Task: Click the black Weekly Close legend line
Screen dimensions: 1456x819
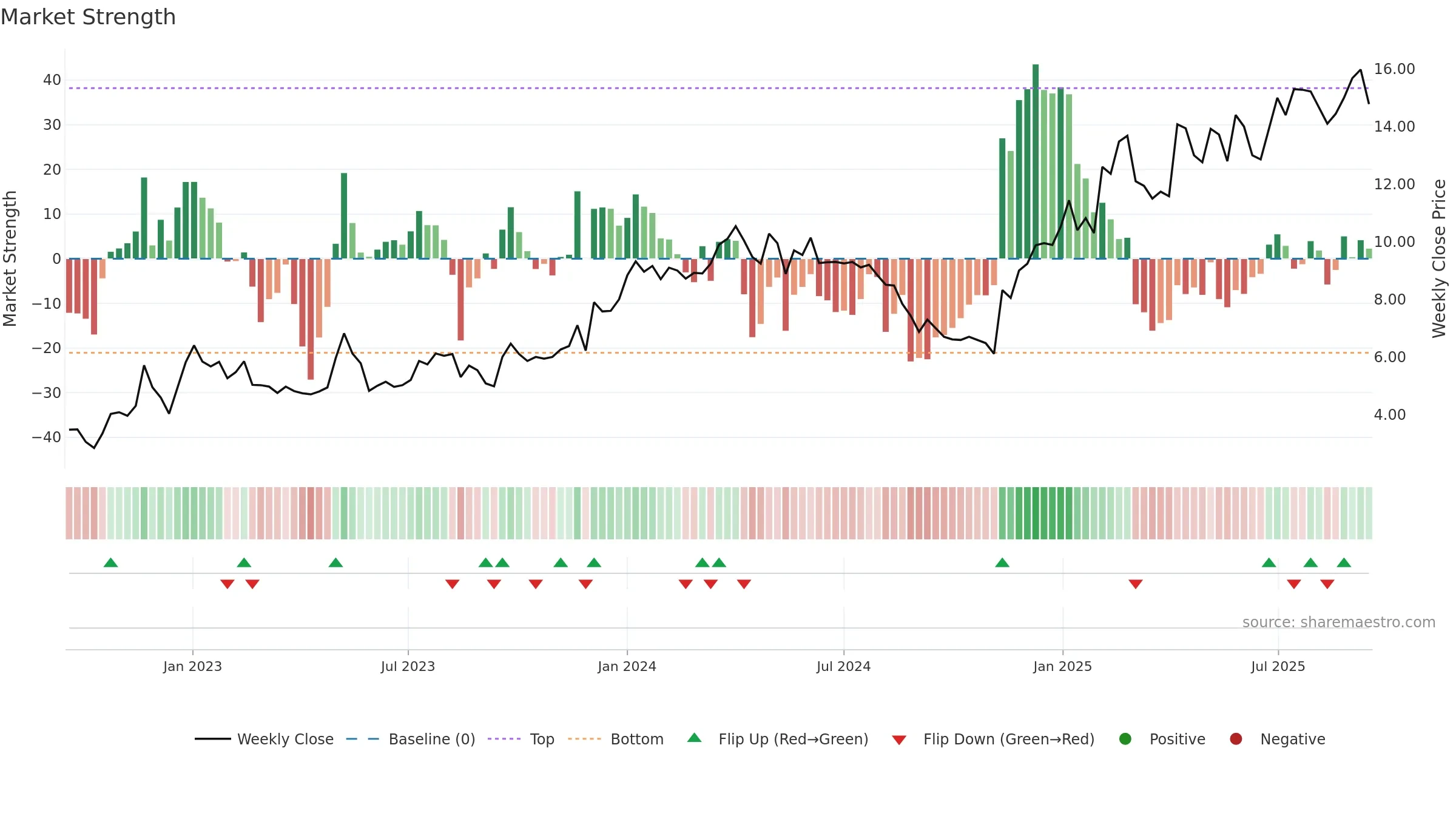Action: pos(213,739)
